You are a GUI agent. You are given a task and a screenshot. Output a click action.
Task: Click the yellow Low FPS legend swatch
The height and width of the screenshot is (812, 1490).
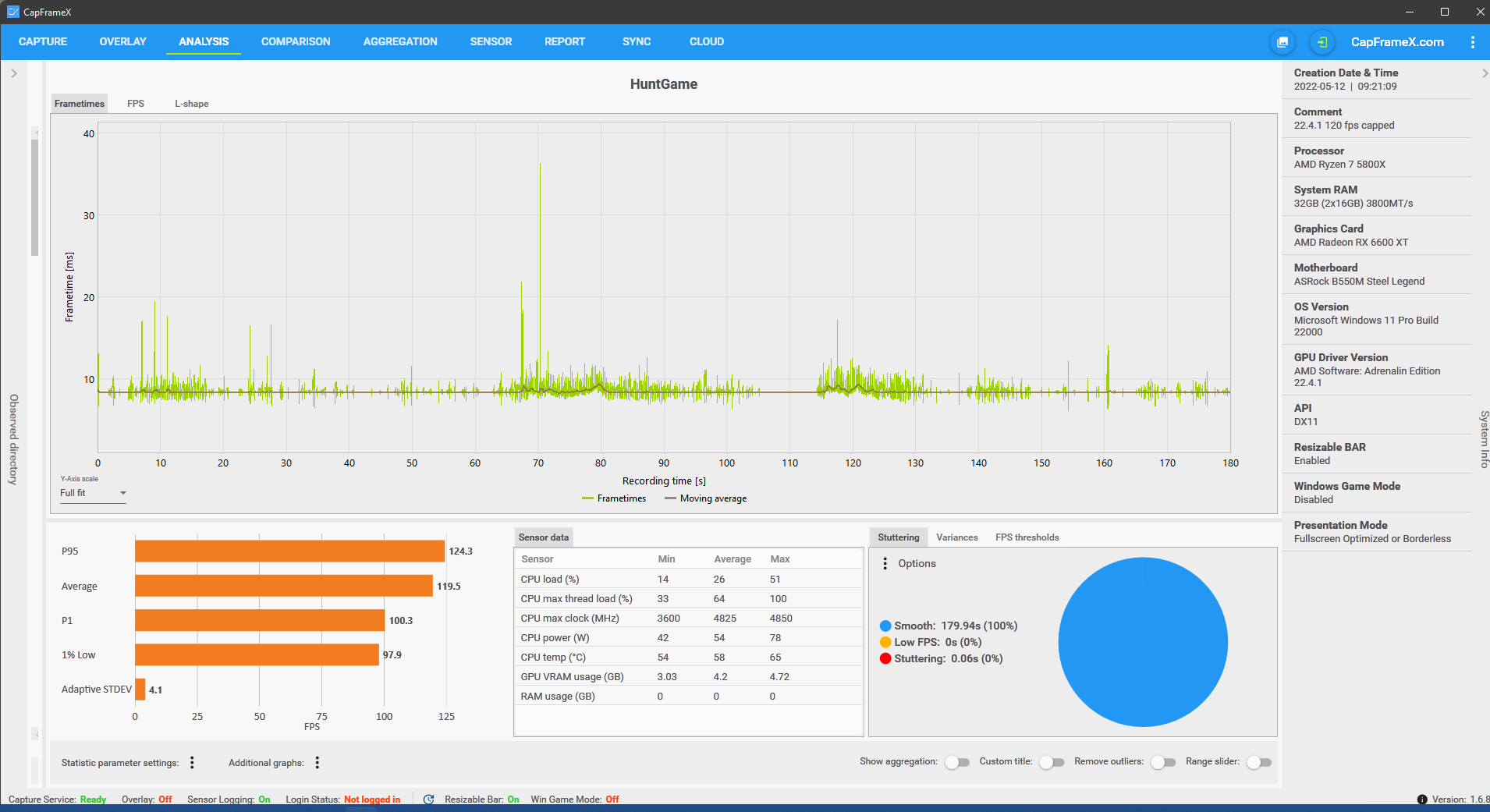(885, 642)
